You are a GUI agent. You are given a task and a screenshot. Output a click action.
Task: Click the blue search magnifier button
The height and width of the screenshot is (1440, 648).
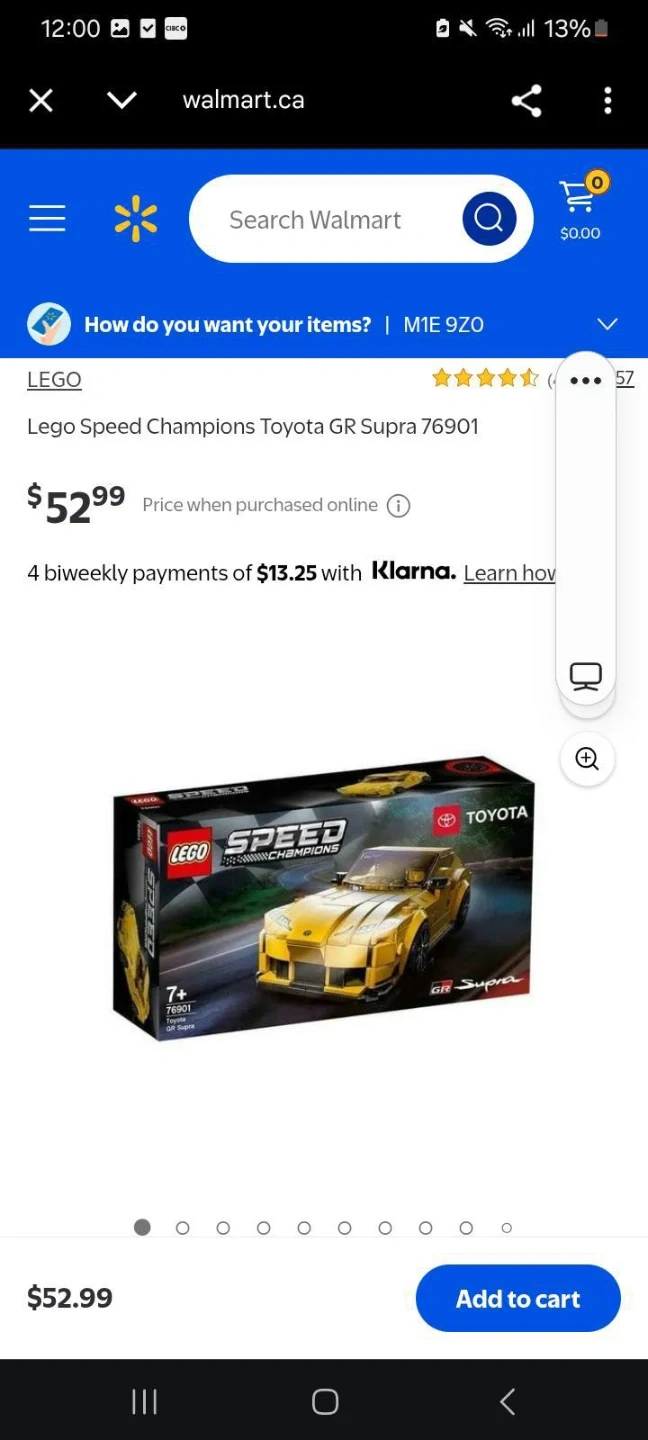489,219
